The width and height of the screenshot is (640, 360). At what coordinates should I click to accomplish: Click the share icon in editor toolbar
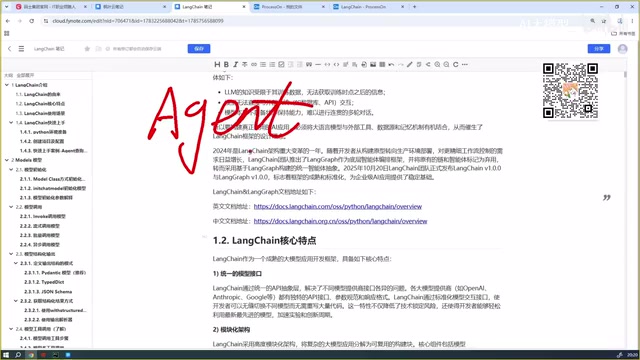pyautogui.click(x=428, y=64)
